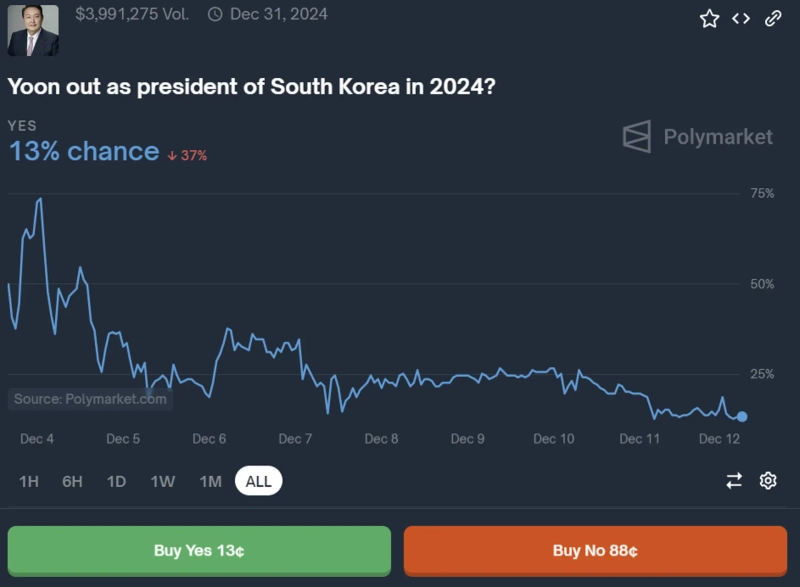Choose the 1M time range
This screenshot has height=587, width=800.
point(210,482)
